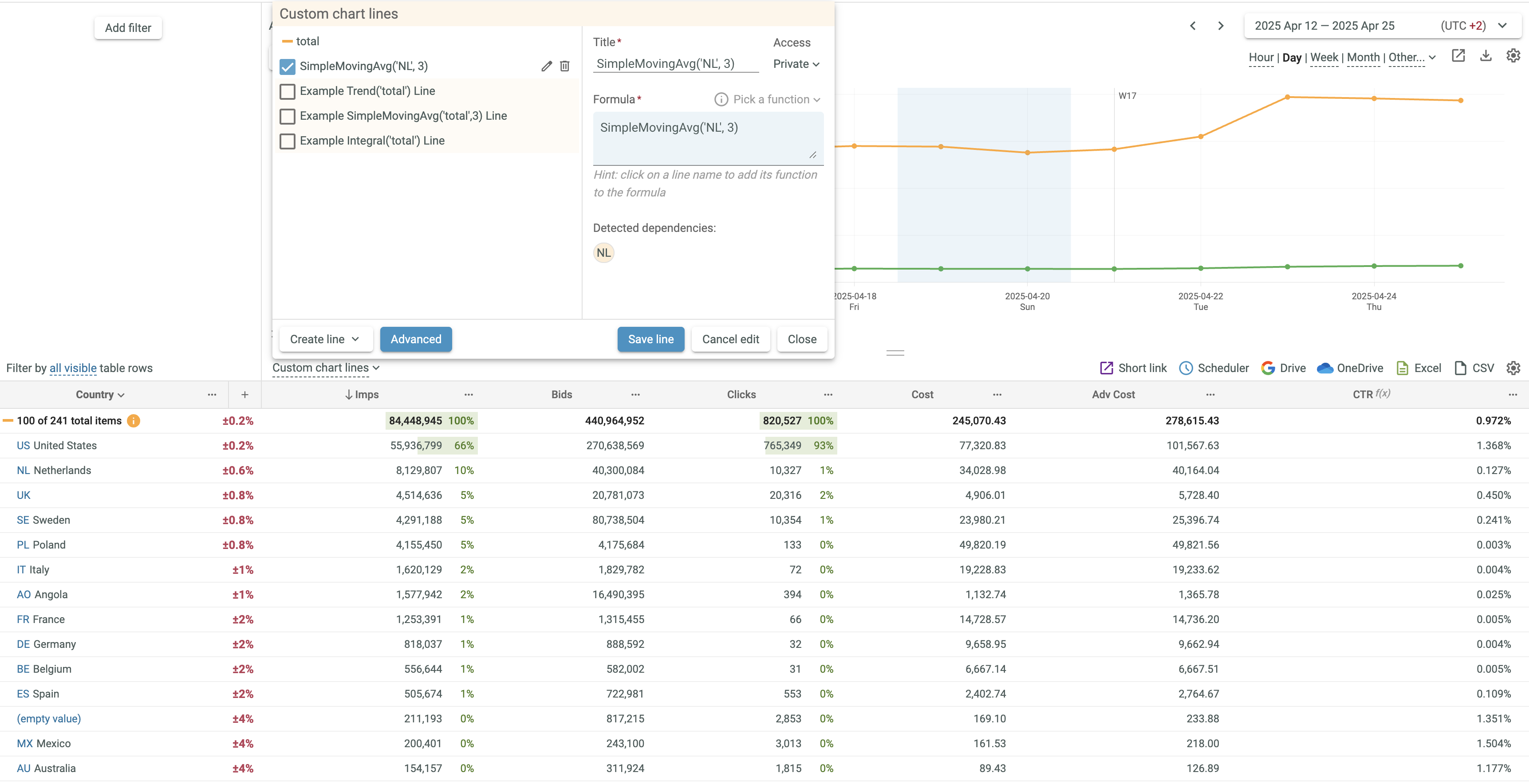Image resolution: width=1529 pixels, height=784 pixels.
Task: Click the Save line button
Action: coord(650,339)
